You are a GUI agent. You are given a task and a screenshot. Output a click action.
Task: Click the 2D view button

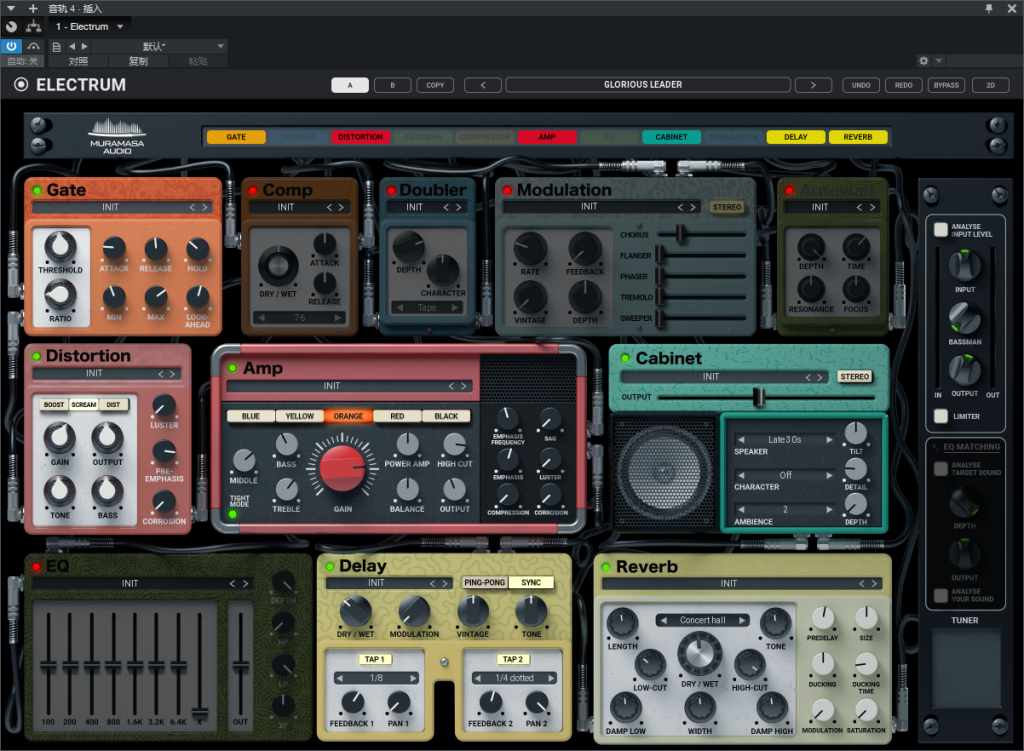pos(990,85)
